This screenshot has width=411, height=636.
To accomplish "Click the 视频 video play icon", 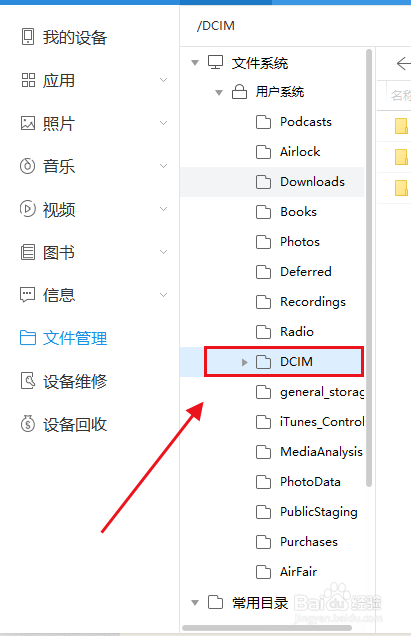I will 27,209.
